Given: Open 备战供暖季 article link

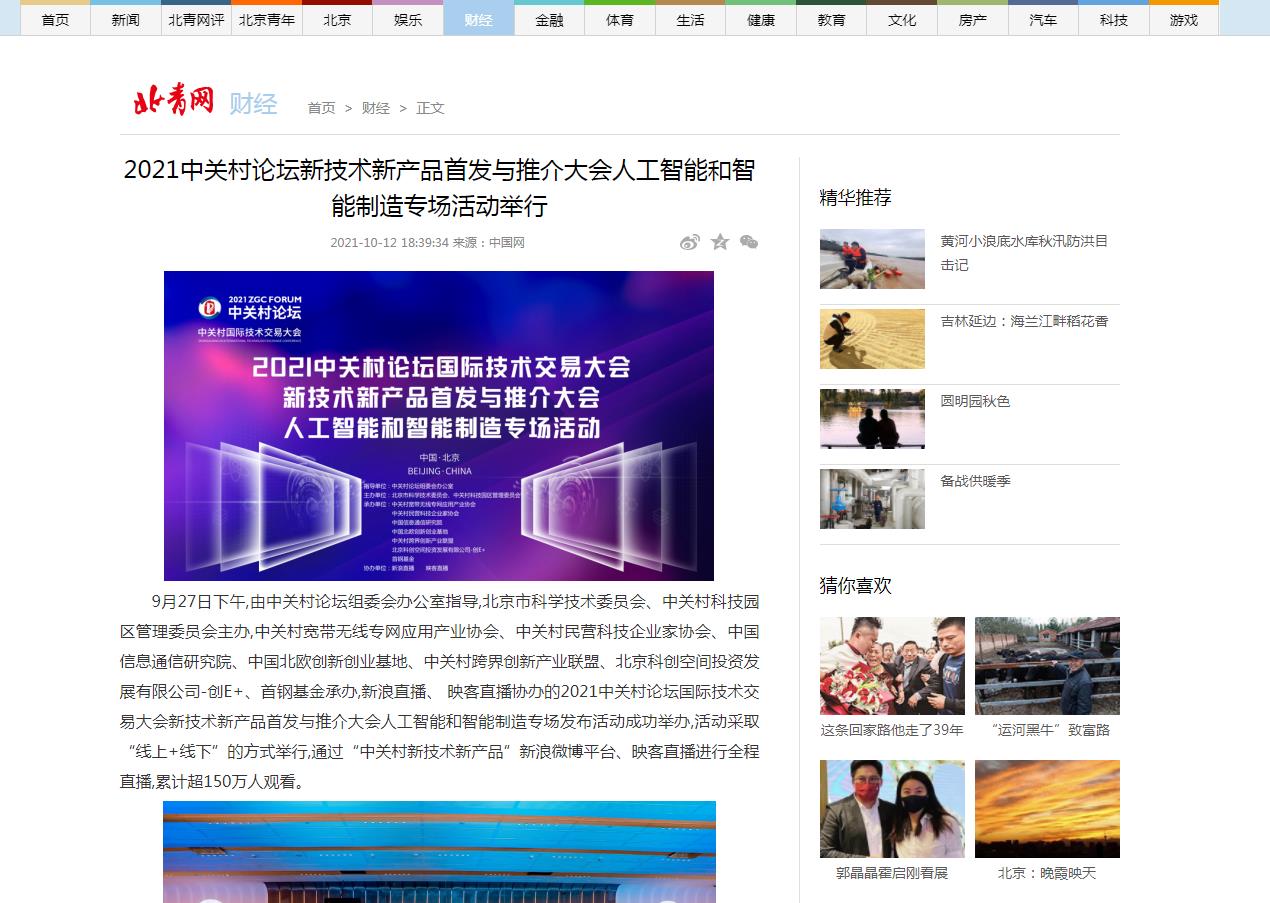Looking at the screenshot, I should [x=975, y=481].
